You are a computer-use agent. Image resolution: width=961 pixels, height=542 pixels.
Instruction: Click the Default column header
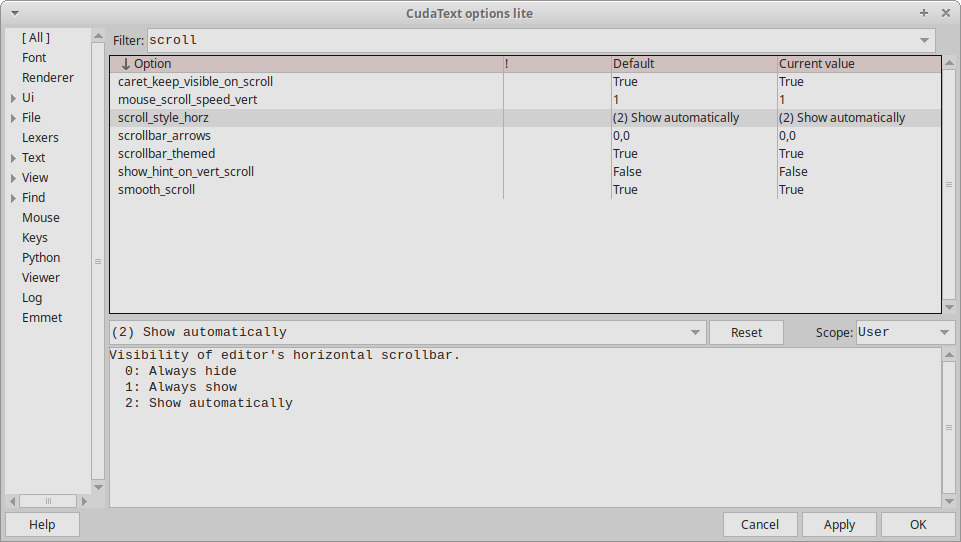tap(694, 64)
